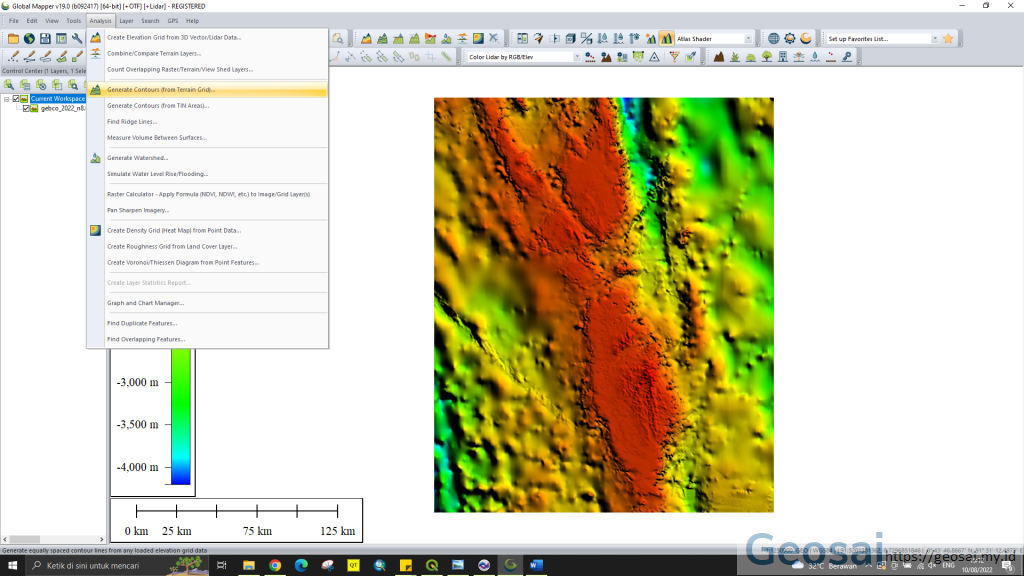Open a data file with the folder icon
Image resolution: width=1024 pixels, height=576 pixels.
click(x=11, y=38)
